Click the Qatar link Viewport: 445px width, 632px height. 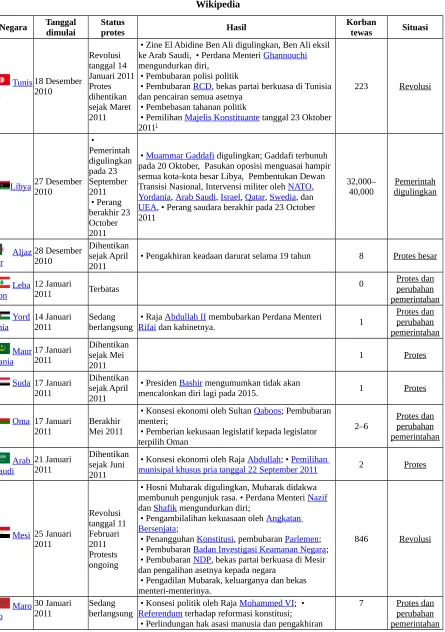pyautogui.click(x=255, y=197)
